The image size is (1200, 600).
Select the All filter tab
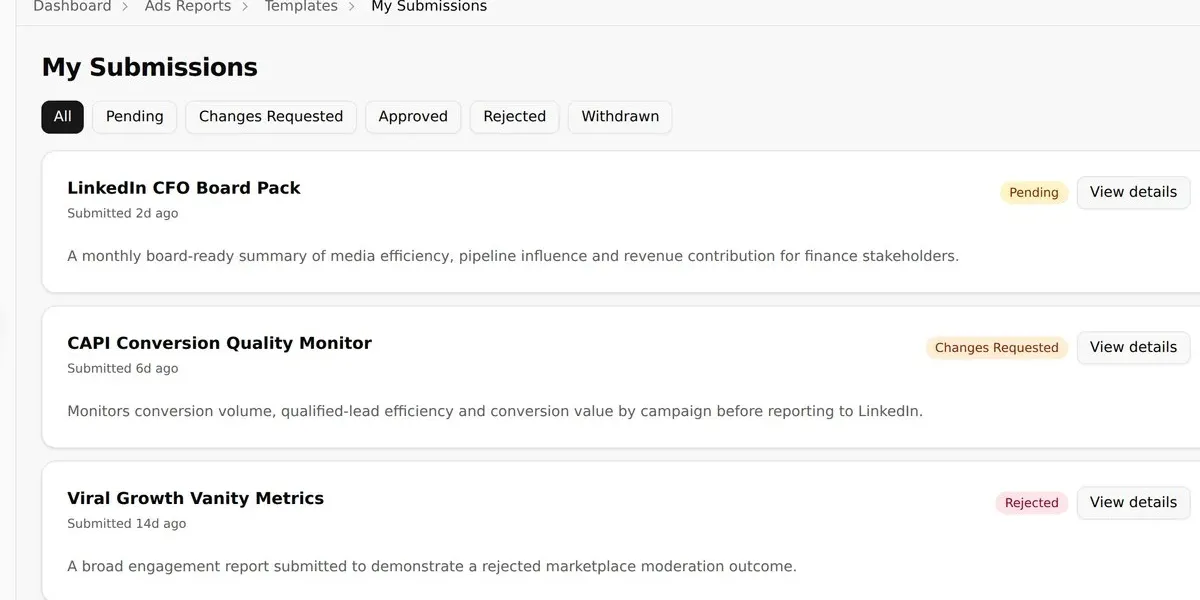point(63,117)
